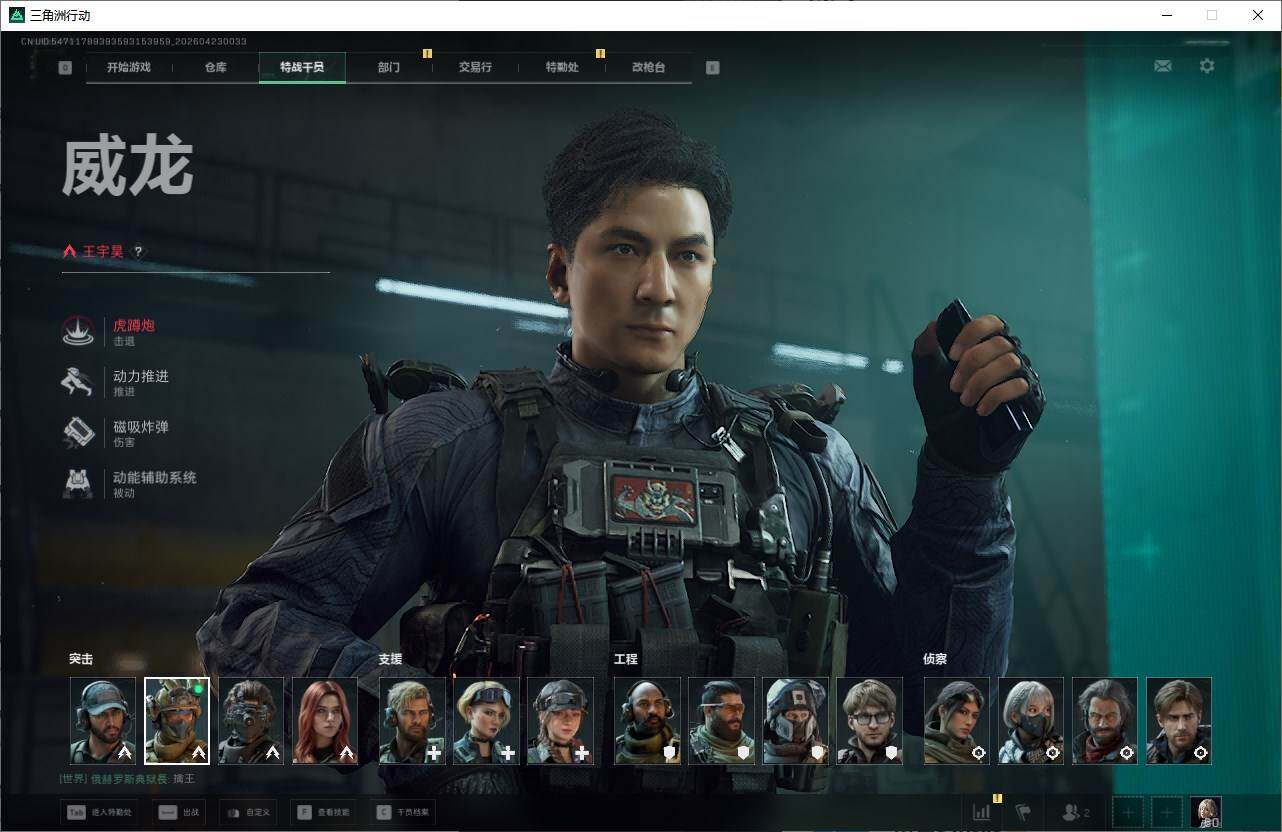Choose the glasses-wearing engineer operator portrait
The width and height of the screenshot is (1282, 832).
point(869,721)
